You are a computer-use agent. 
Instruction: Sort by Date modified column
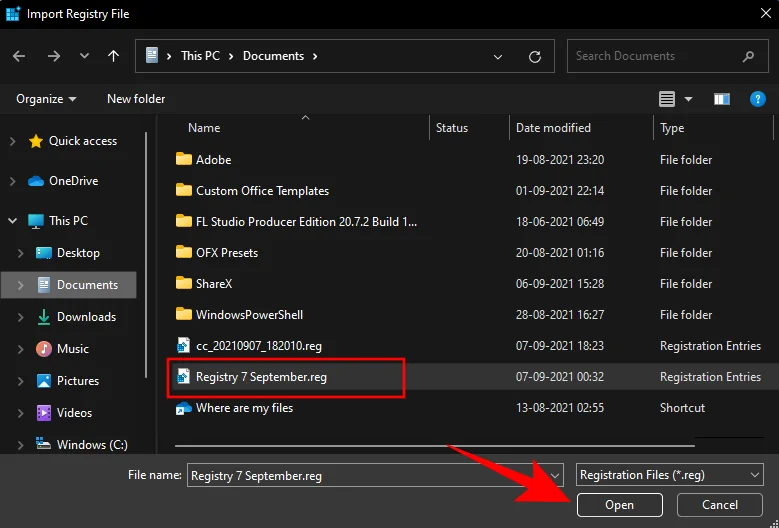click(x=553, y=128)
